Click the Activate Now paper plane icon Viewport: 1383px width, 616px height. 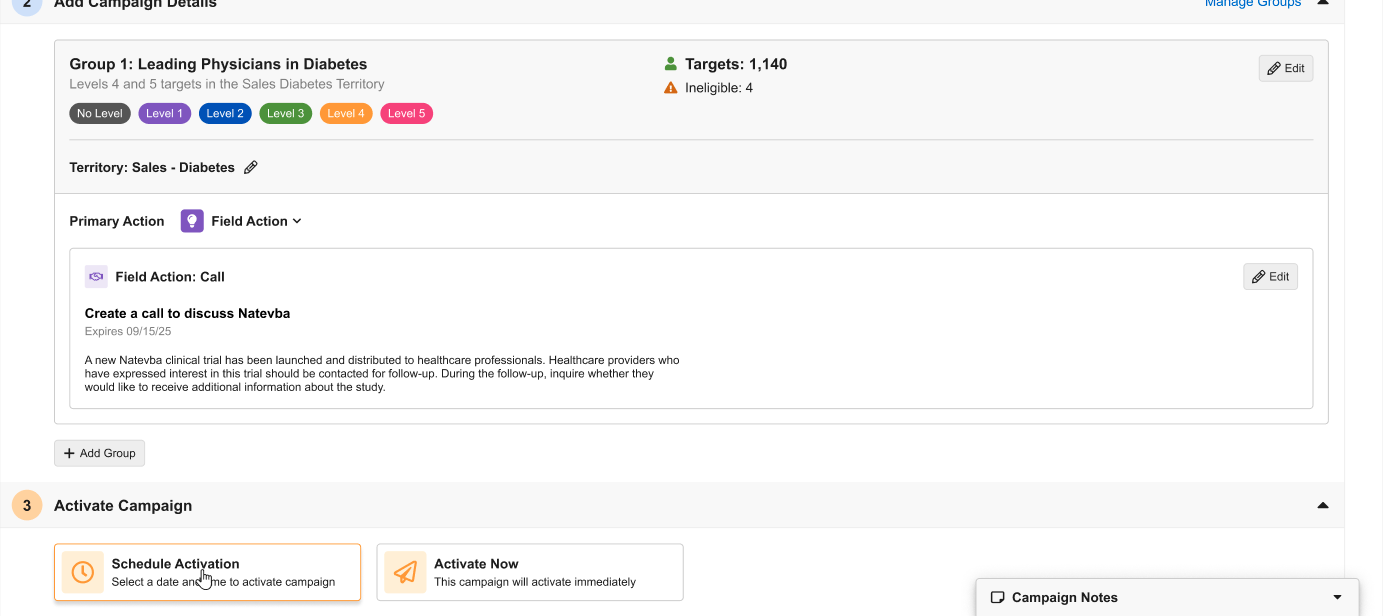click(405, 572)
